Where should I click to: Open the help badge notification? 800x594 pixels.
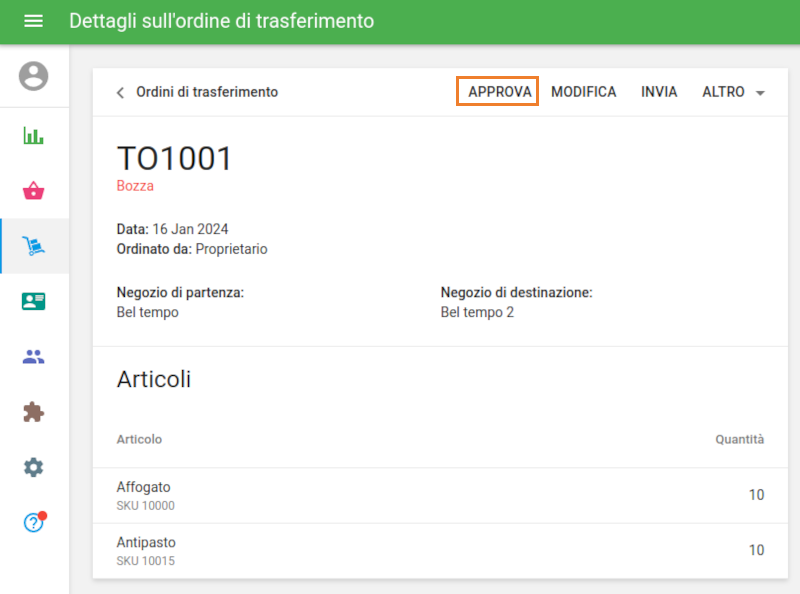coord(41,513)
